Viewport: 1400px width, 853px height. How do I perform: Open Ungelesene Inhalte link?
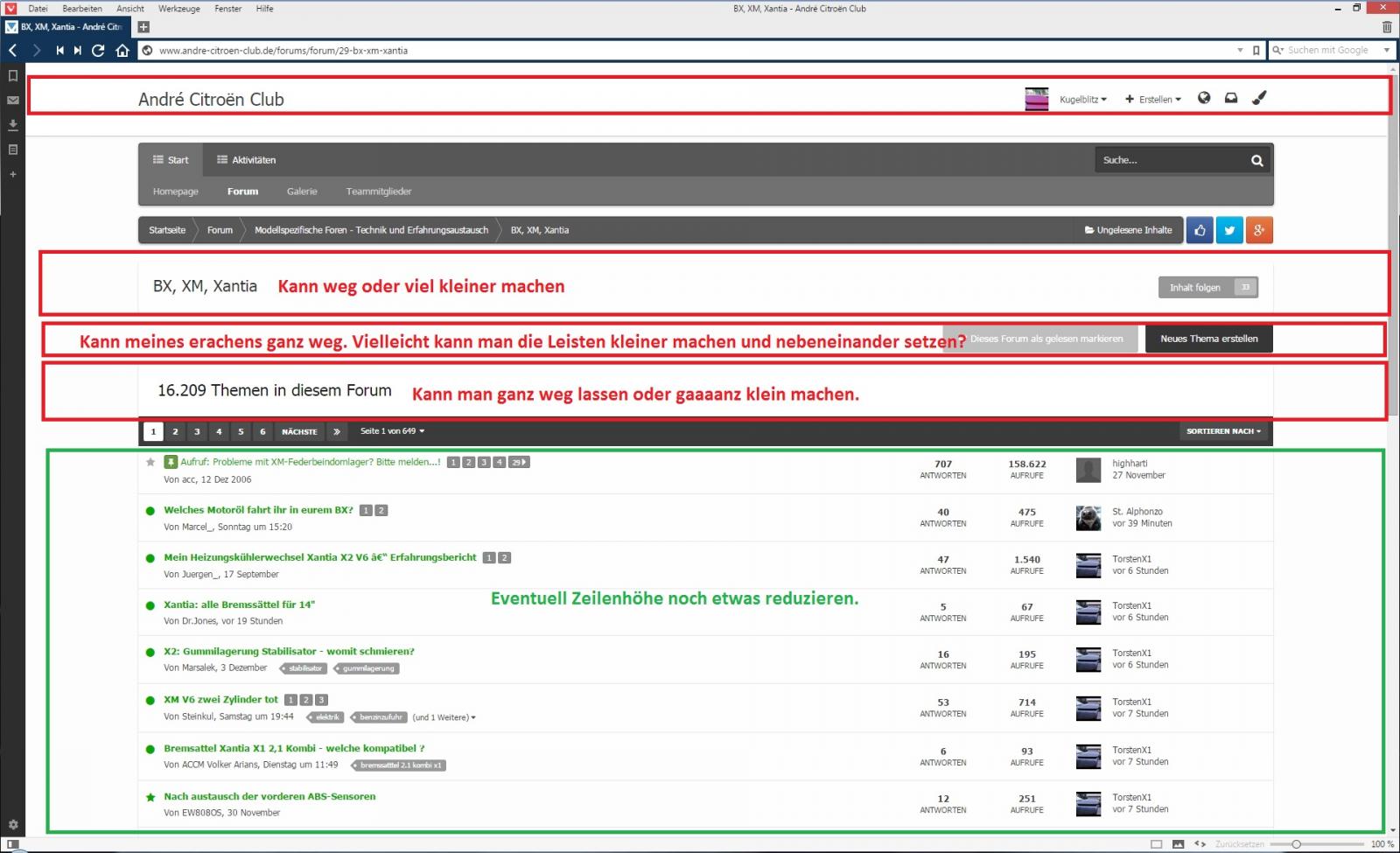[x=1128, y=230]
